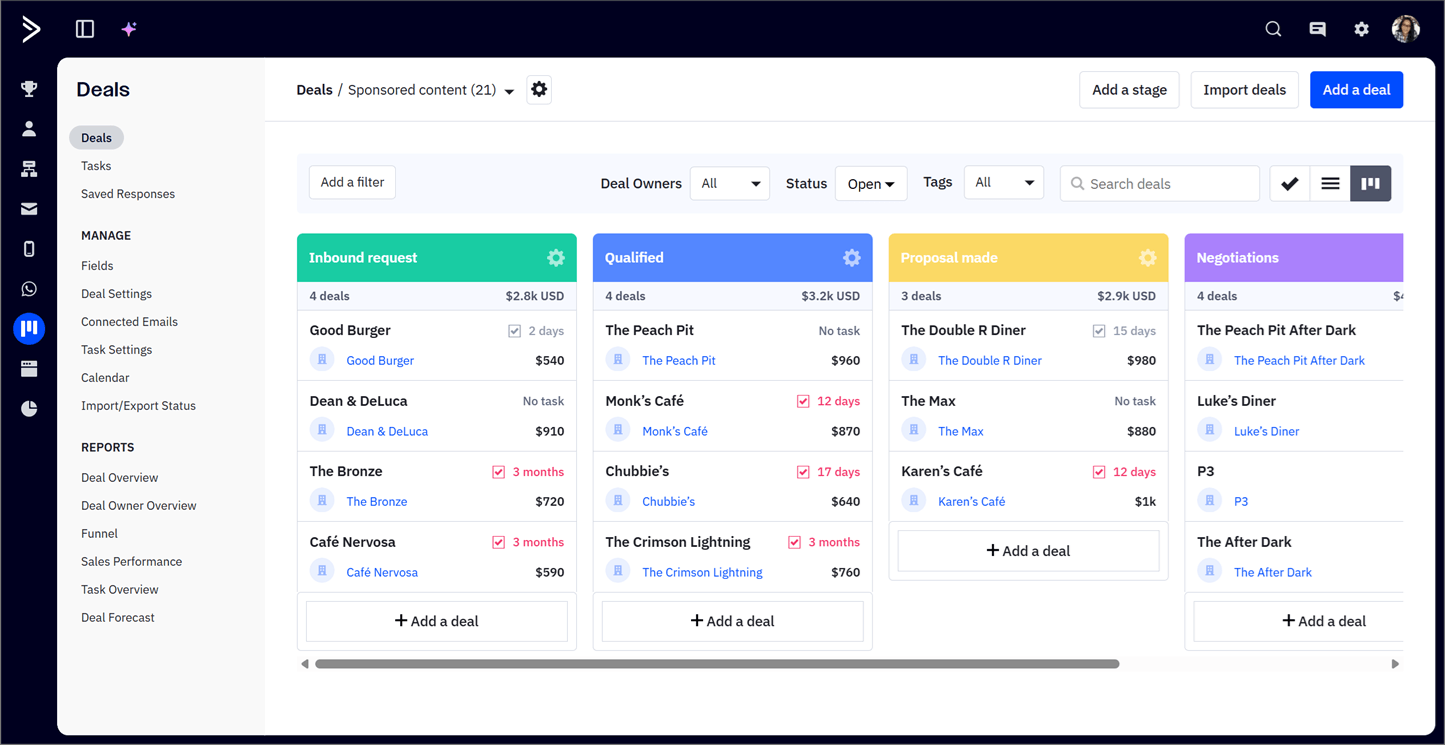
Task: Open the global search magnifier icon
Action: tap(1273, 29)
